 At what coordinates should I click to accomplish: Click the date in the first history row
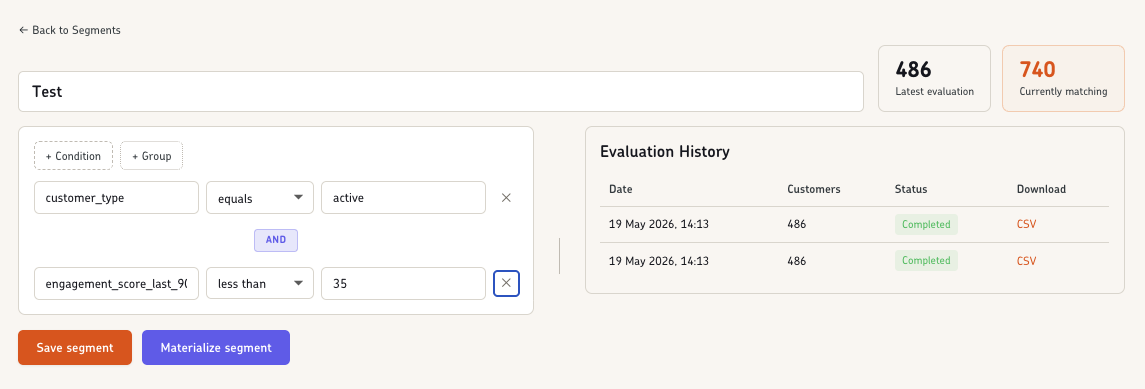tap(659, 224)
